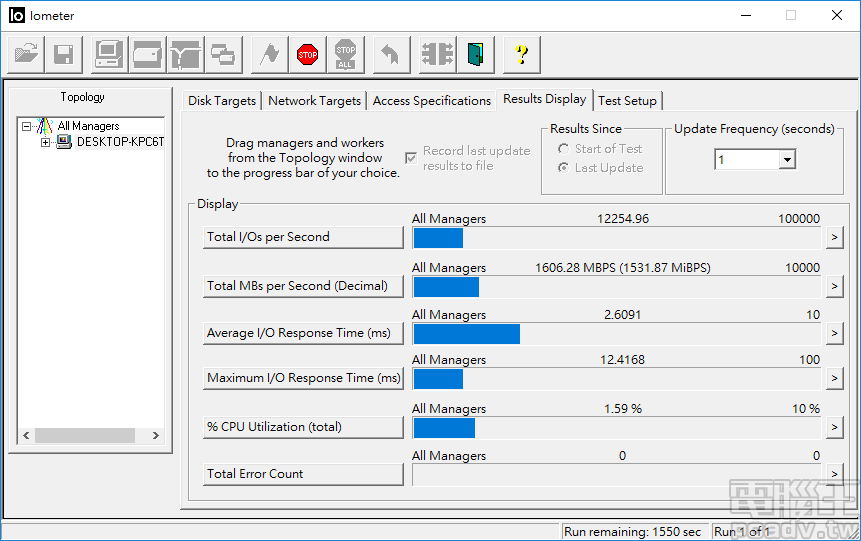Open Access Specifications tab

click(x=432, y=101)
